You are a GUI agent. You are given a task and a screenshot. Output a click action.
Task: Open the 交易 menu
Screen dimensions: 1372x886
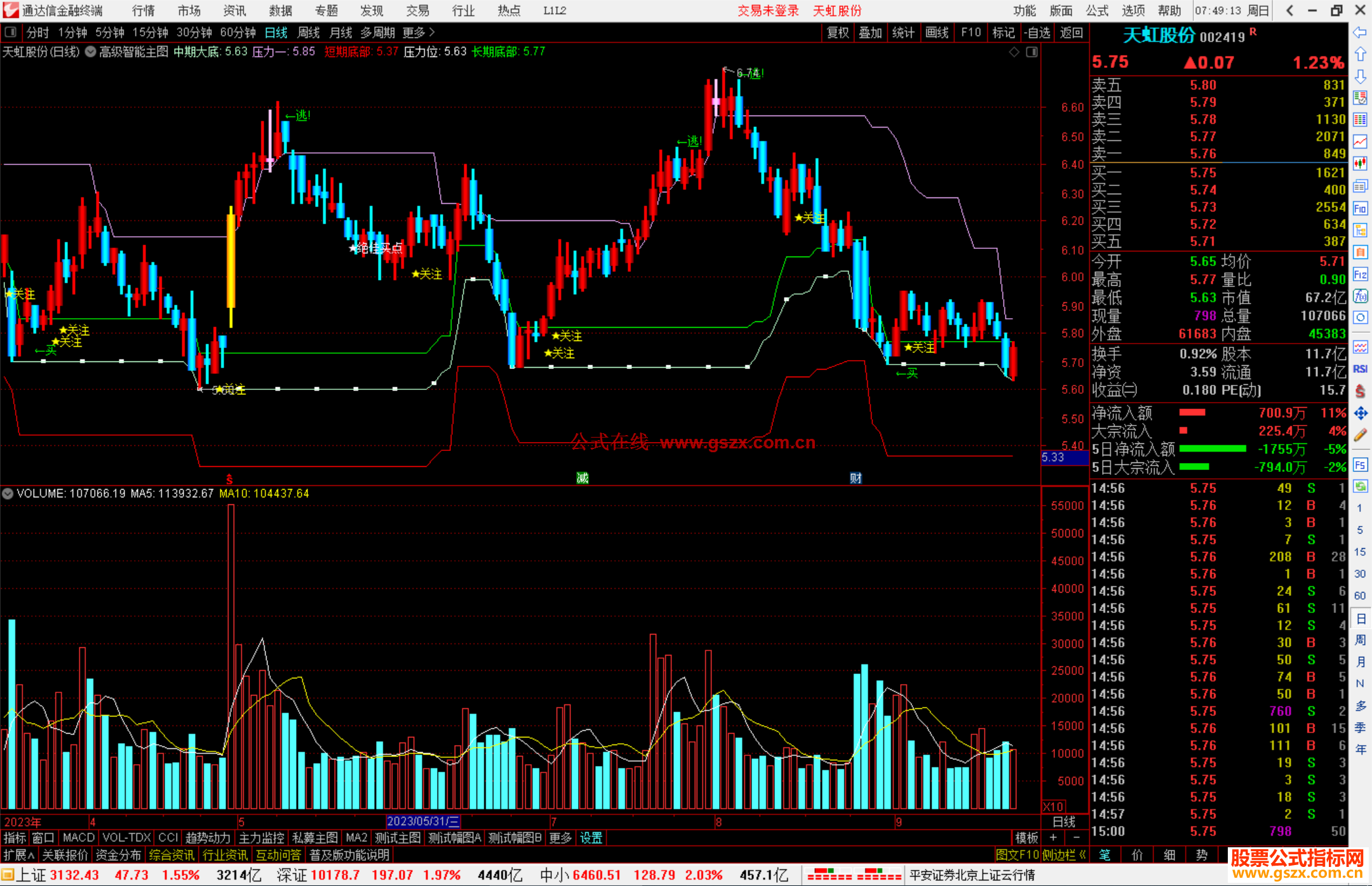point(417,10)
